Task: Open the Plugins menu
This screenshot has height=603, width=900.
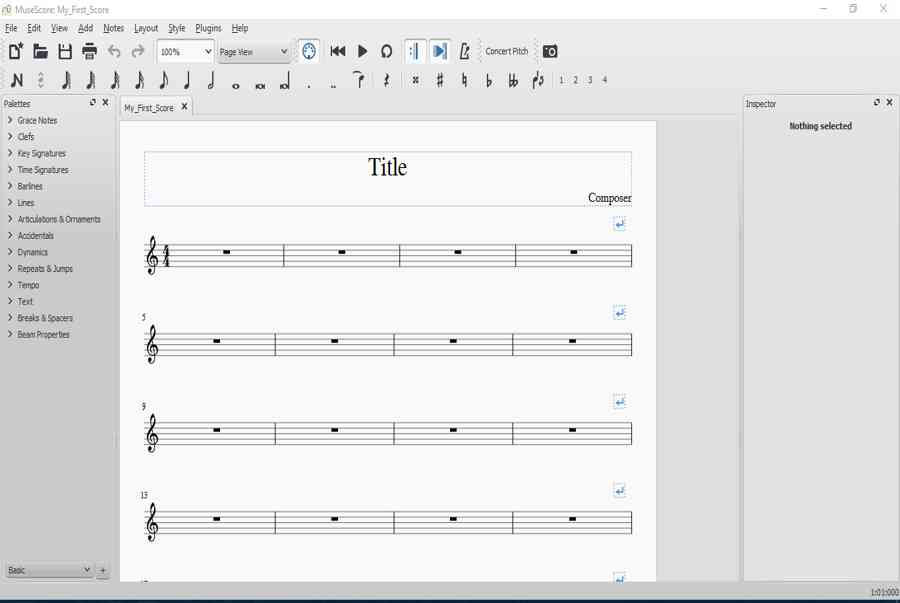Action: click(208, 28)
